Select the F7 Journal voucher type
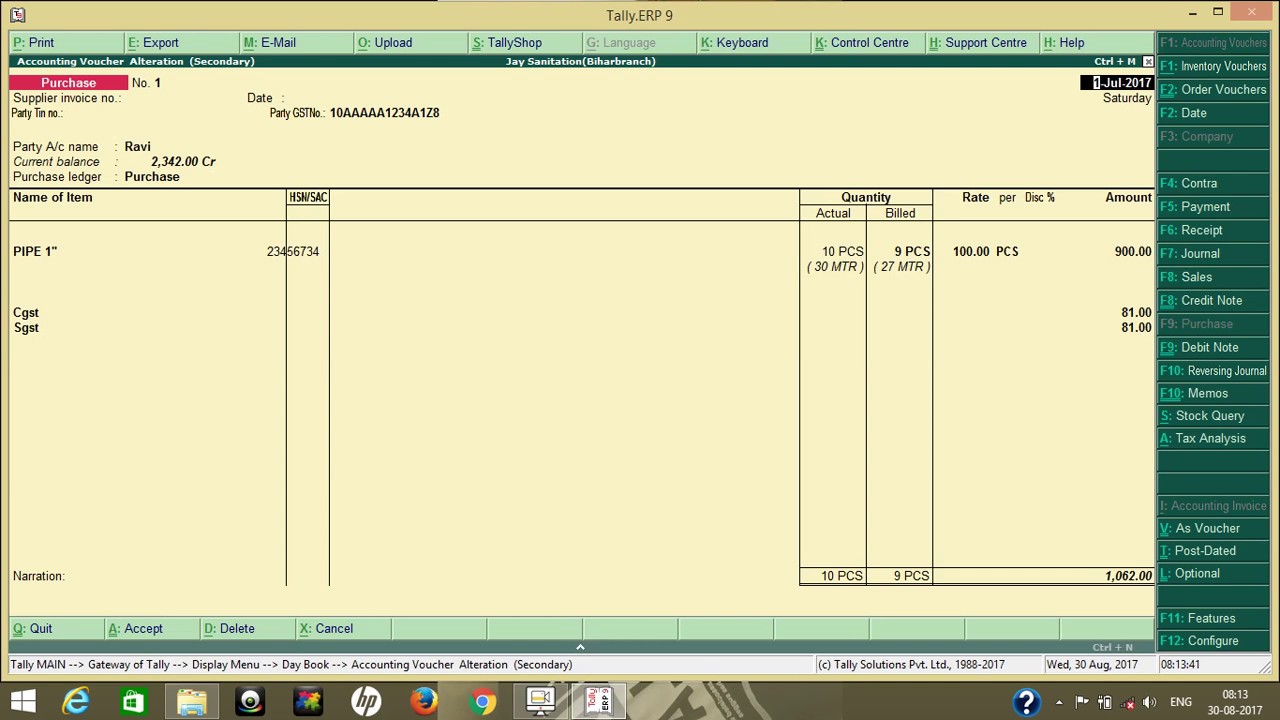Screen dimensions: 1280x720 [x=1213, y=254]
